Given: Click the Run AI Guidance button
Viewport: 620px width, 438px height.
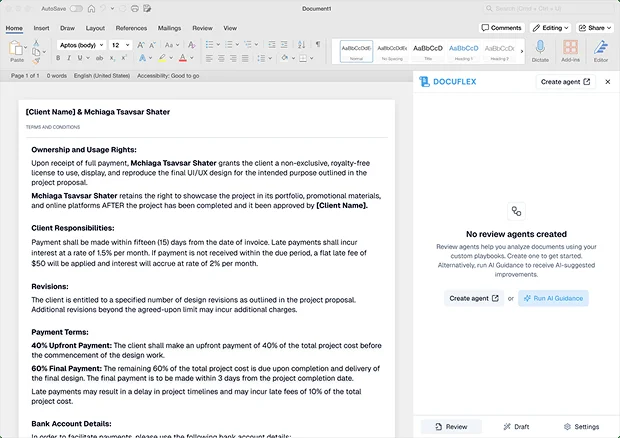Looking at the screenshot, I should tap(553, 298).
